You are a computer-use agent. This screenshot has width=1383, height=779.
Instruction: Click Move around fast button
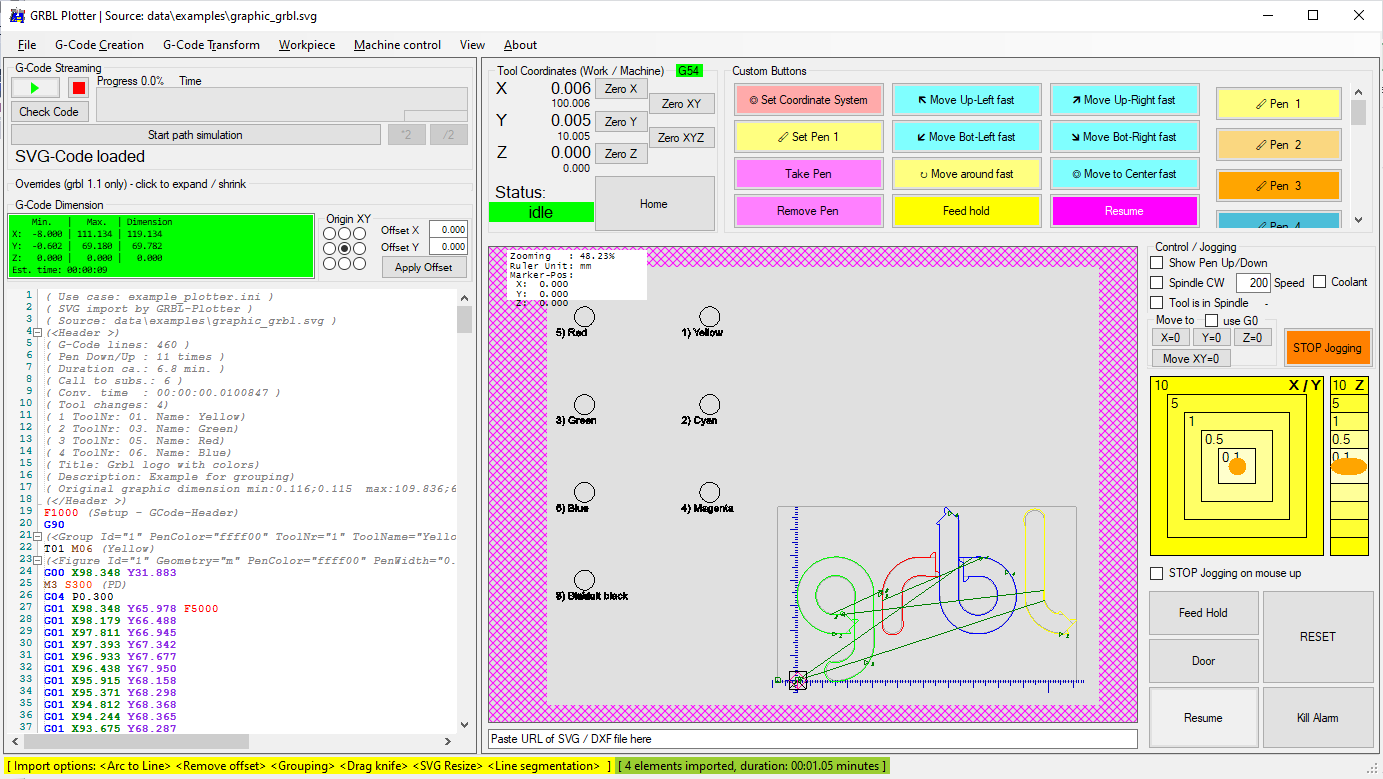point(966,174)
